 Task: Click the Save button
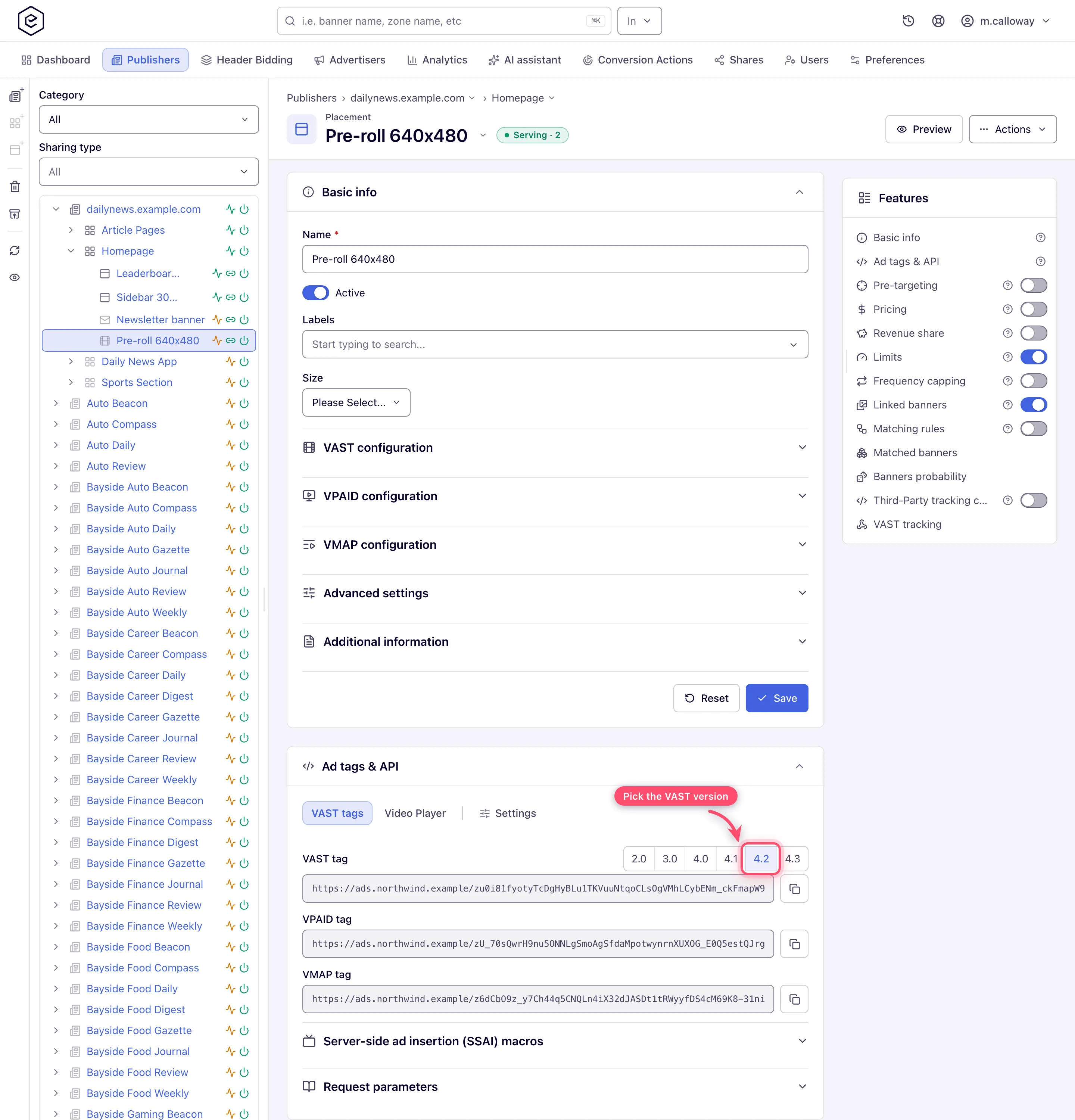(x=777, y=698)
